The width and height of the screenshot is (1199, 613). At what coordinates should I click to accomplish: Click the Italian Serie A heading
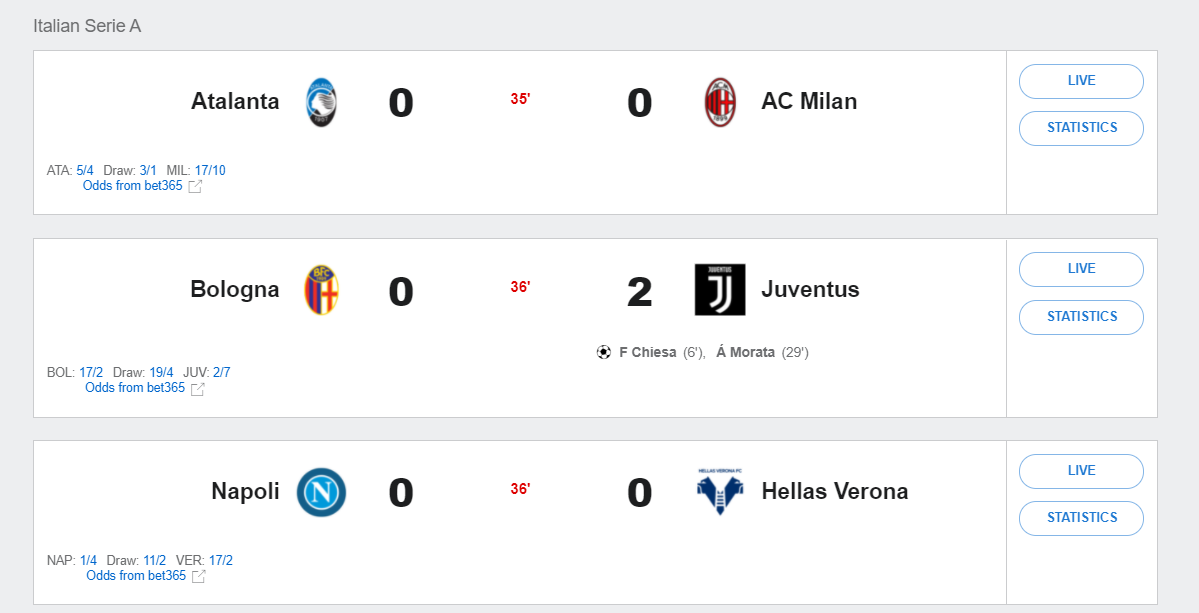point(87,26)
